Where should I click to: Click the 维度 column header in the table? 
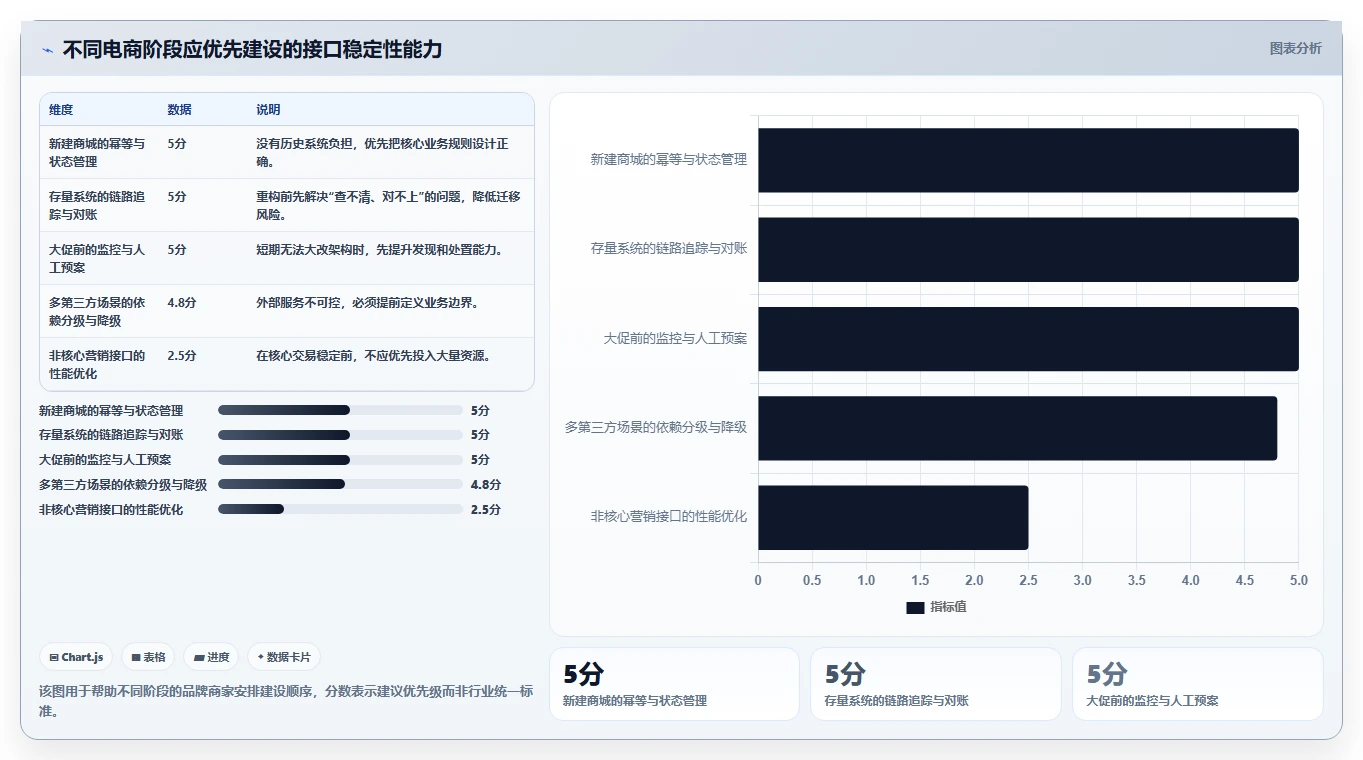pos(61,110)
